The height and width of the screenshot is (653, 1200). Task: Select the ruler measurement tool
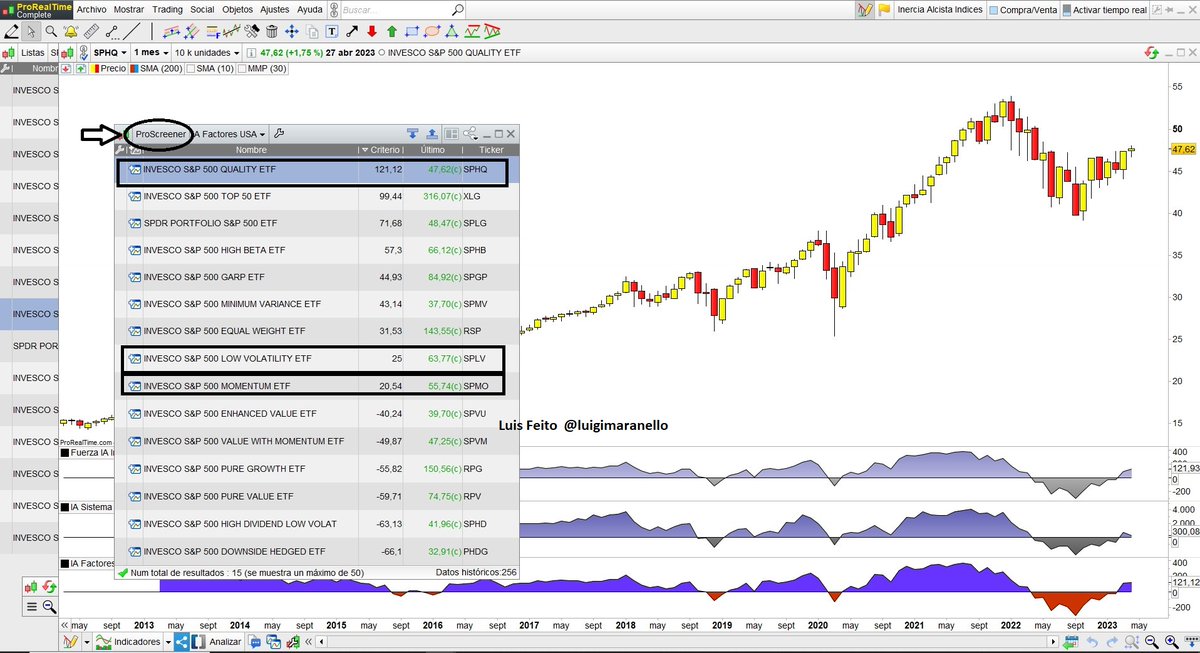[91, 32]
